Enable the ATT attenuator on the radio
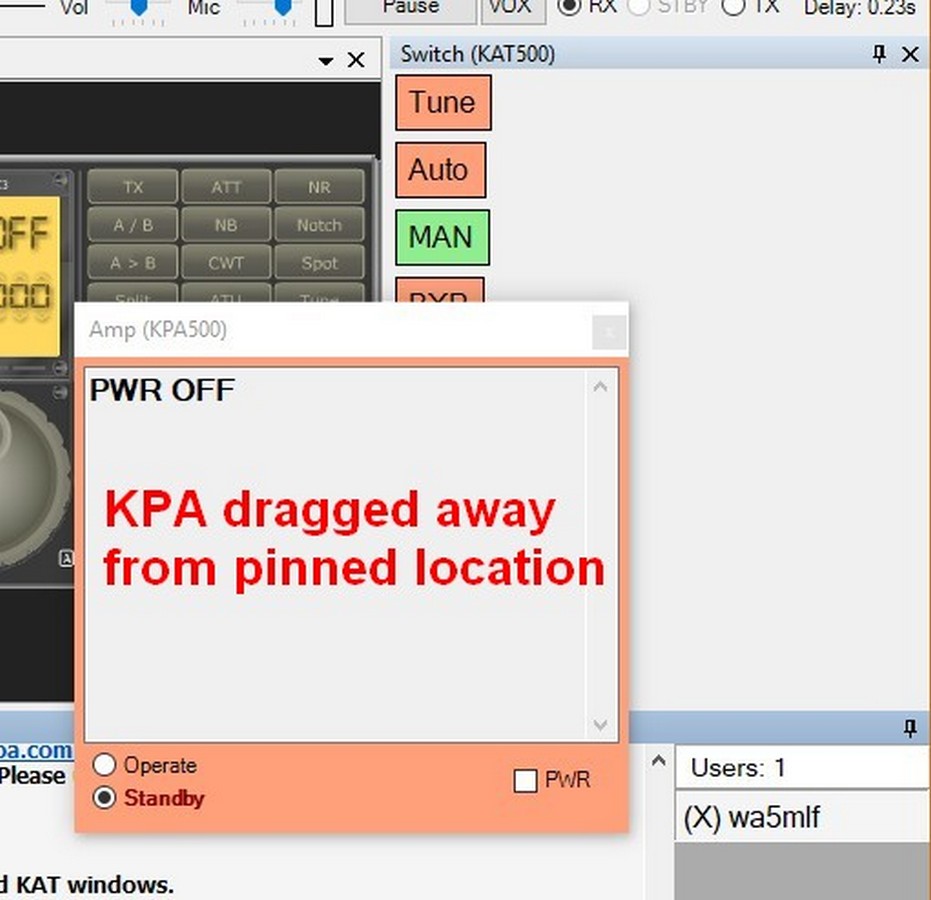The width and height of the screenshot is (931, 900). point(226,186)
